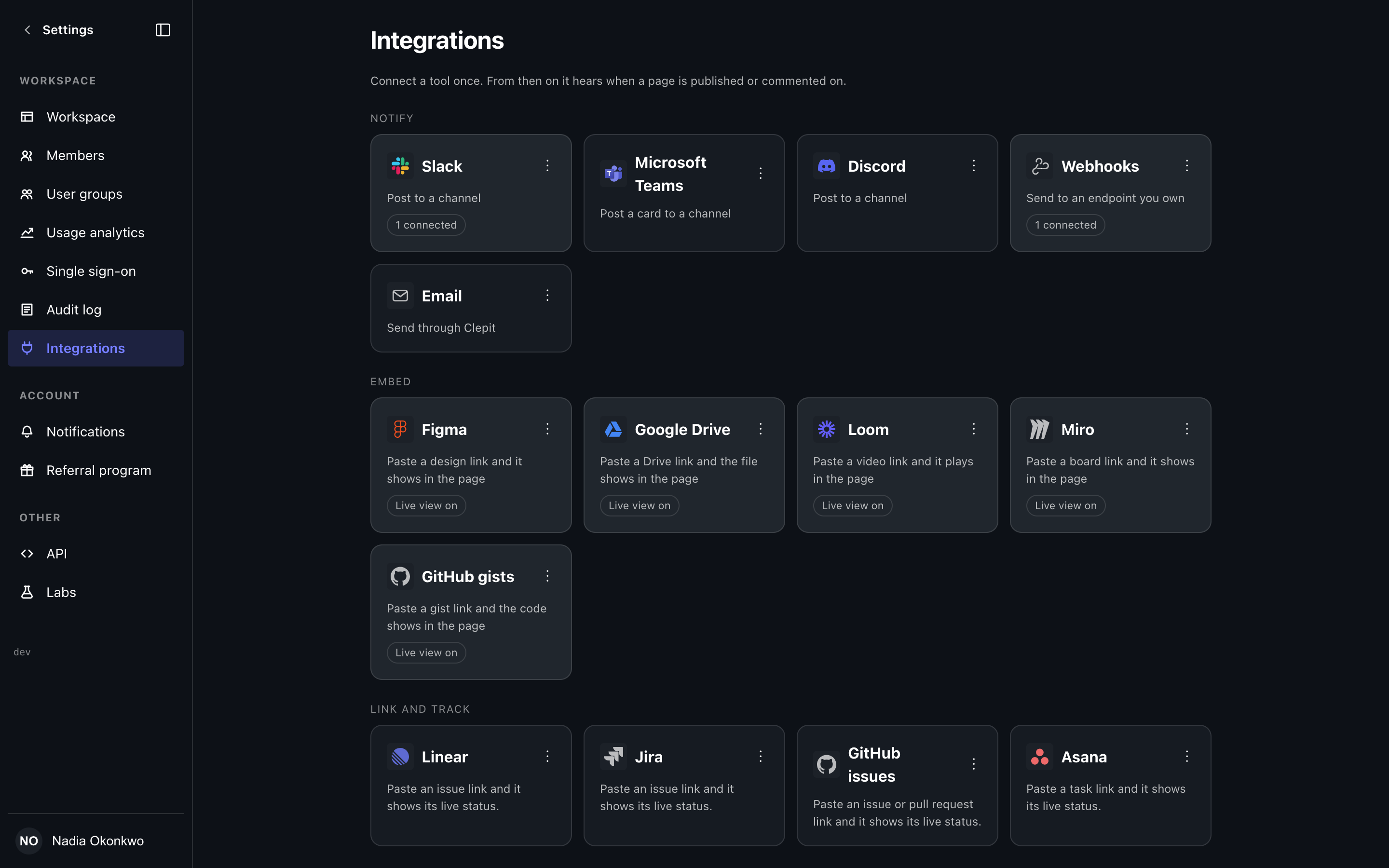Open Google Drive card more options
This screenshot has height=868, width=1389.
click(761, 429)
